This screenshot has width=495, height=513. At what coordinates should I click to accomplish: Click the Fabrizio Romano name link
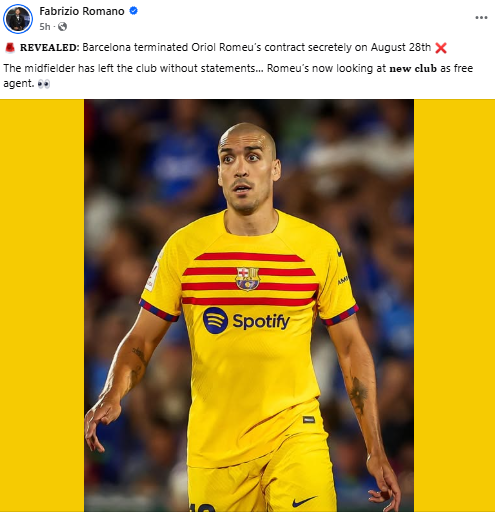[x=82, y=11]
